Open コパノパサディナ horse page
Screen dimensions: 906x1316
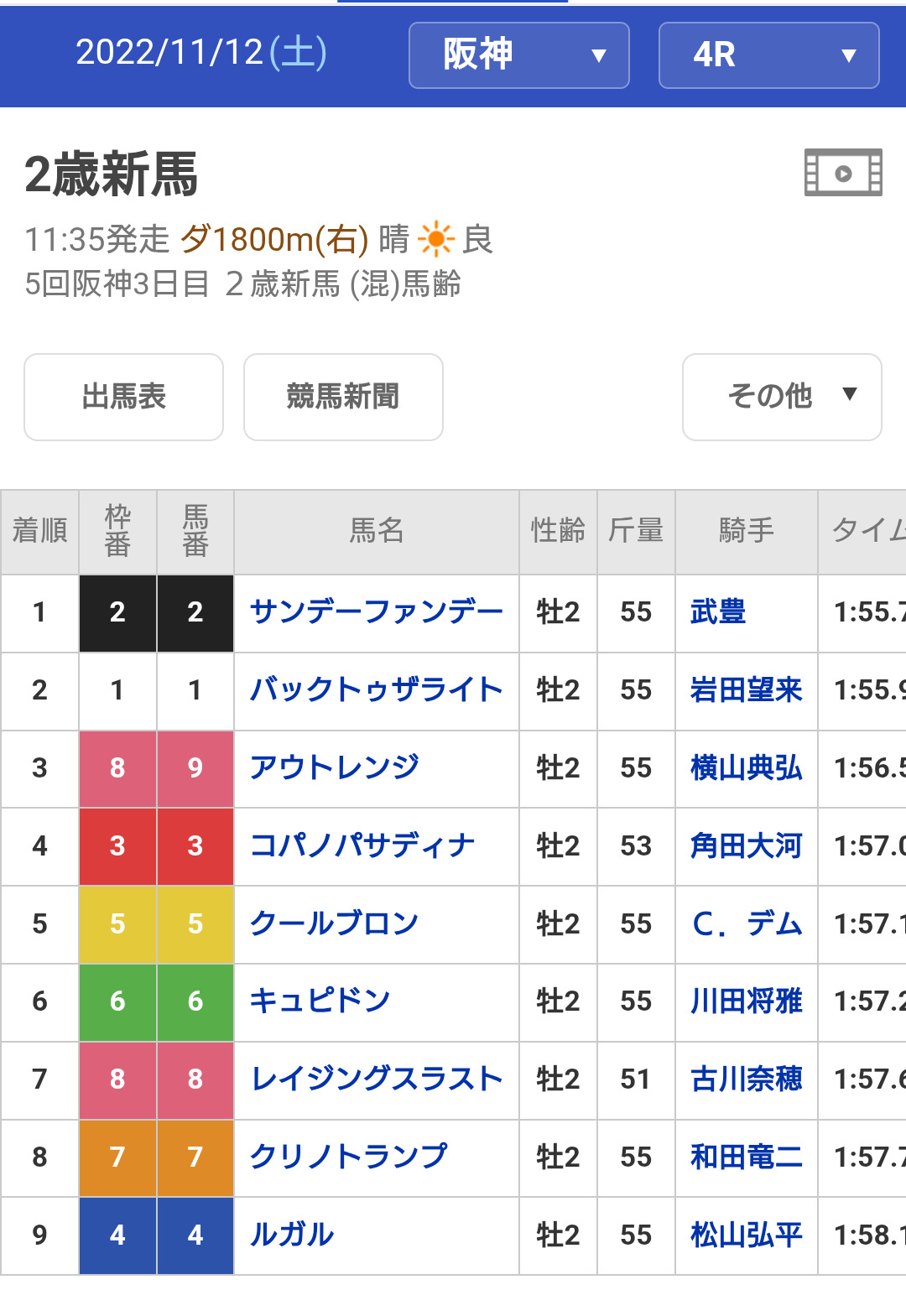362,845
